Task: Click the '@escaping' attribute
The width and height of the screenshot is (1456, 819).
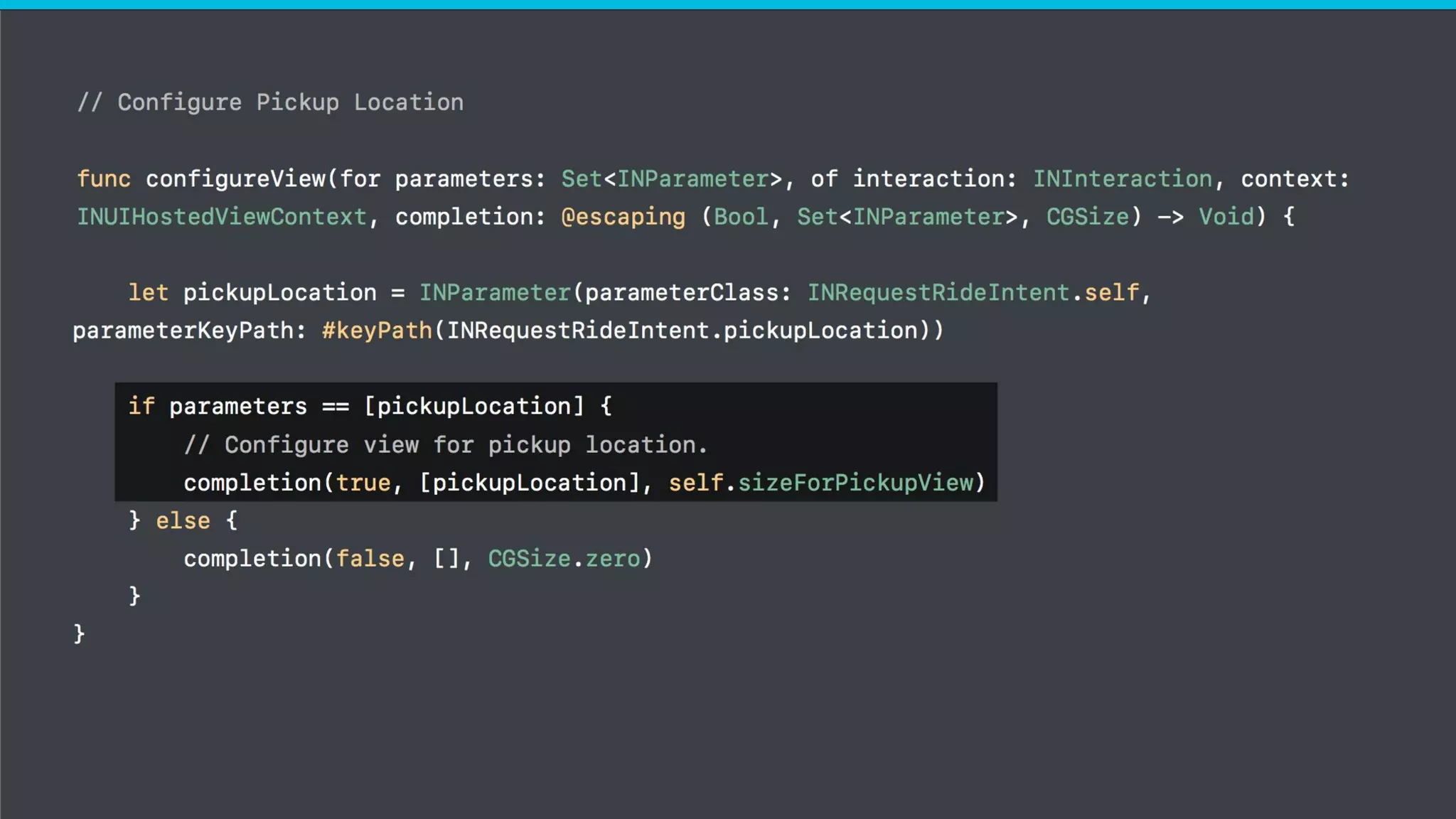Action: pos(623,217)
